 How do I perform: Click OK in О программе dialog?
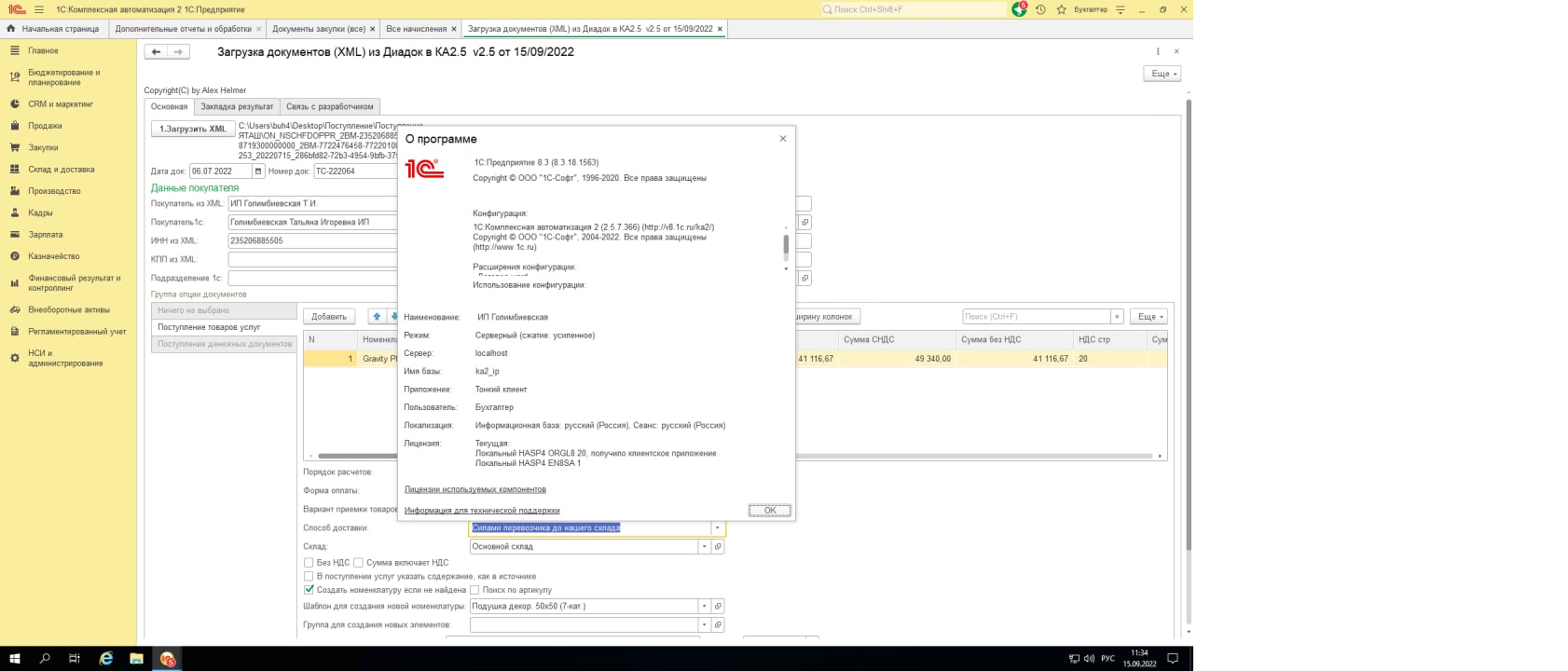point(770,511)
